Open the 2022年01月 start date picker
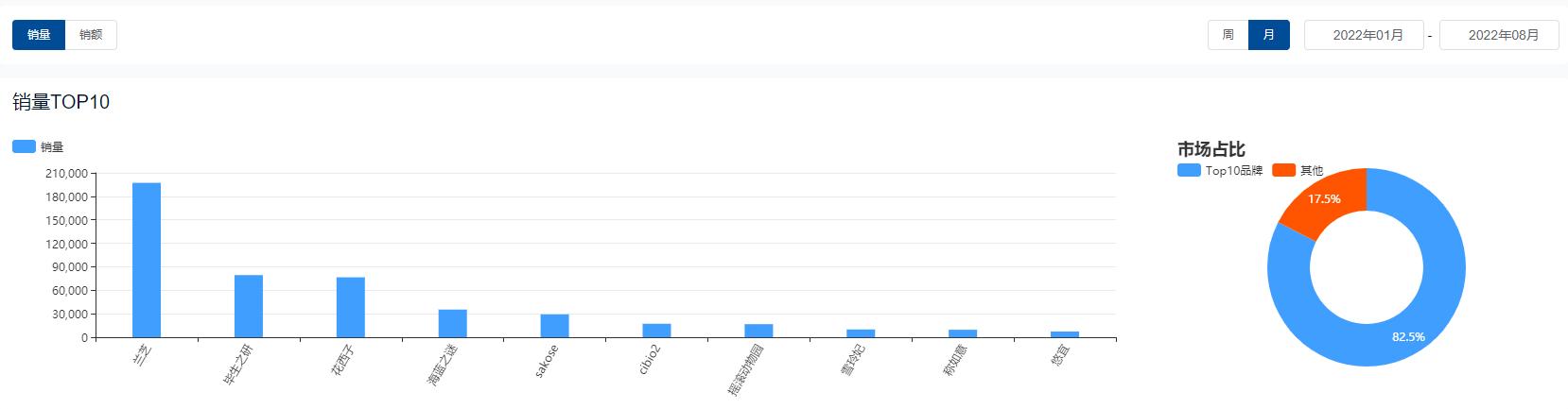This screenshot has width=1568, height=409. (1364, 35)
